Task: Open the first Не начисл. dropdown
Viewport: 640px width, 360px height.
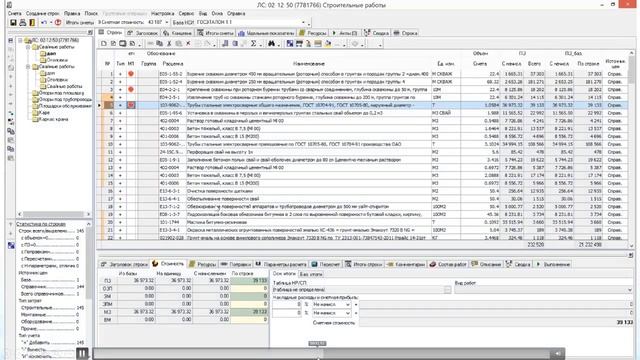Action: tap(348, 305)
